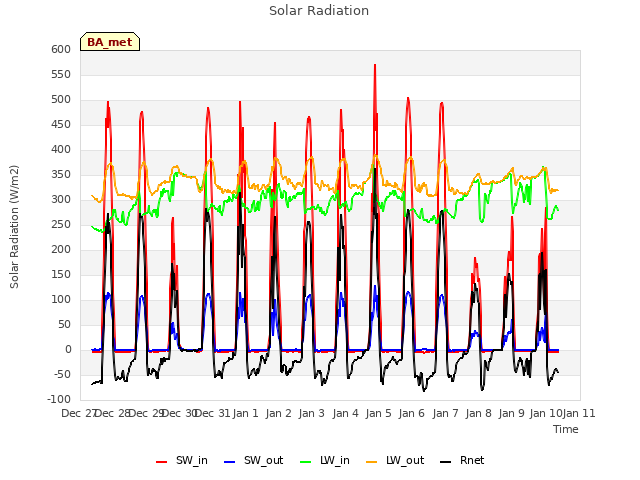Toggle the SW_out legend label
Viewport: 640px width, 480px height.
pyautogui.click(x=264, y=460)
